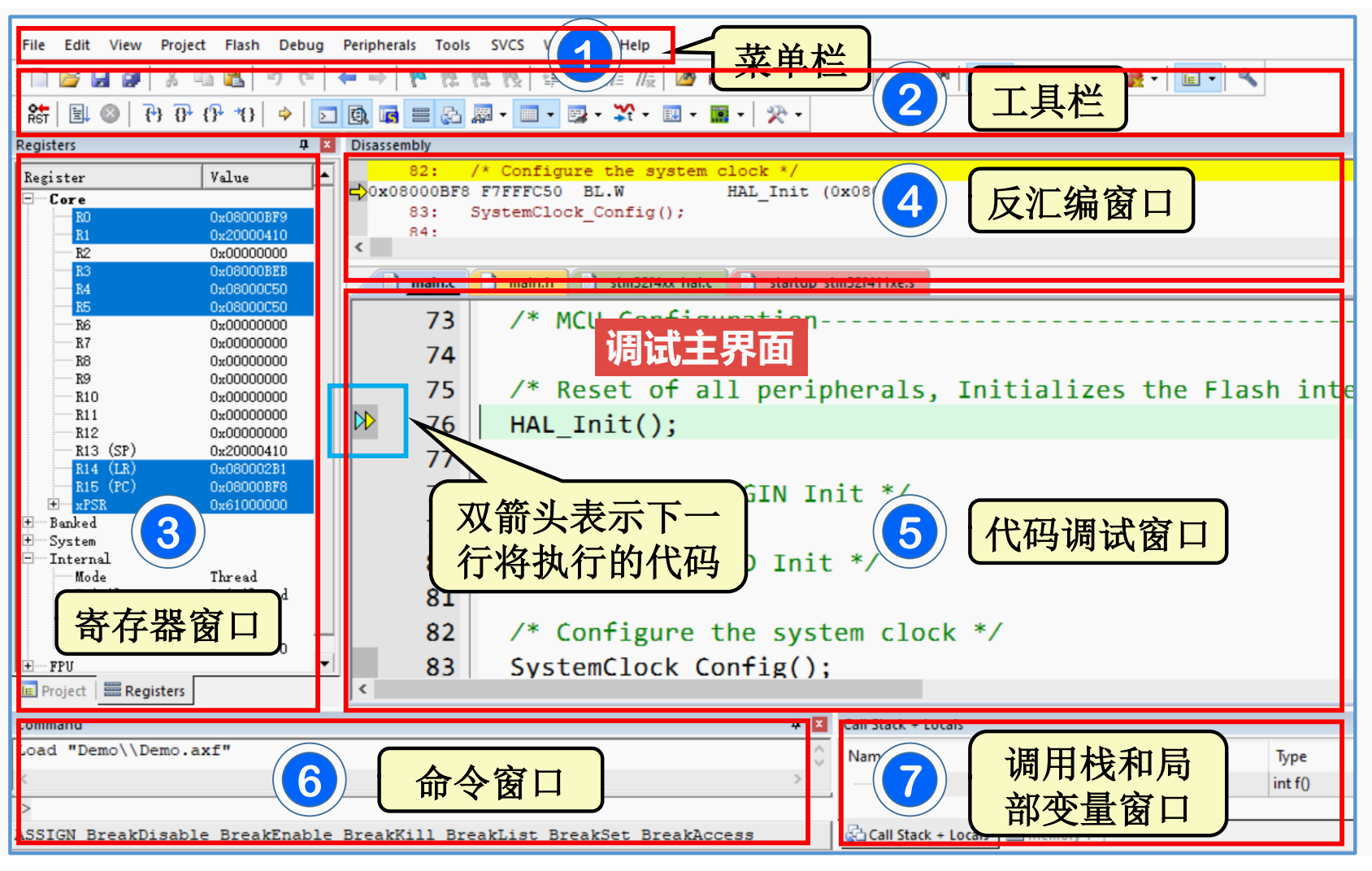The width and height of the screenshot is (1372, 871).
Task: Run to the cursor line
Action: 245,114
